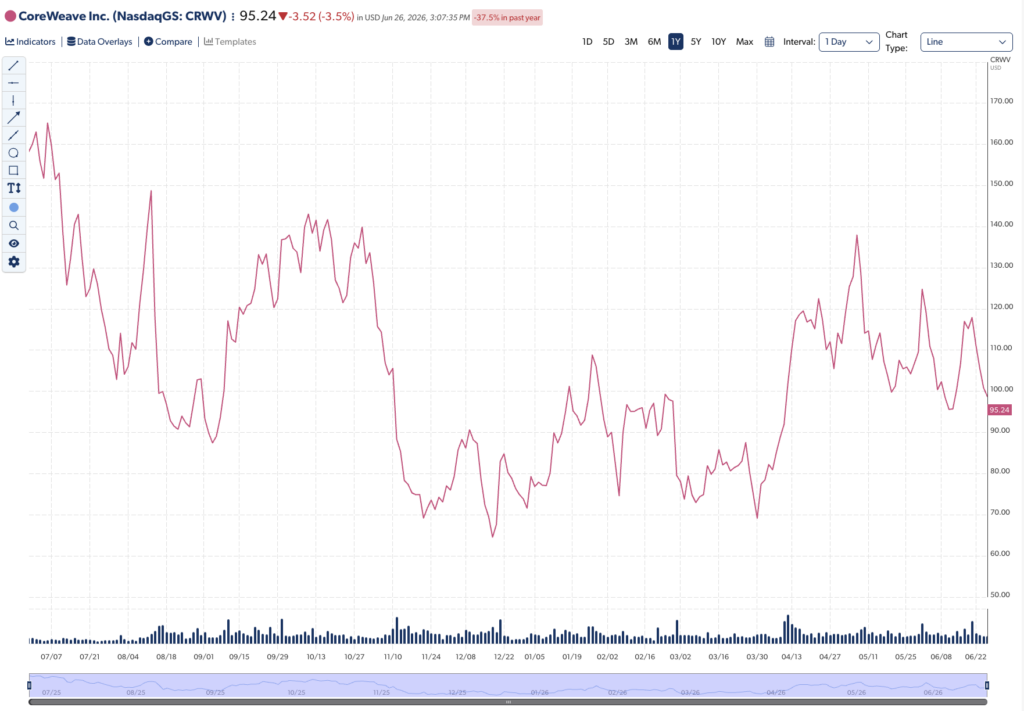Open the calendar date range picker

tap(769, 42)
